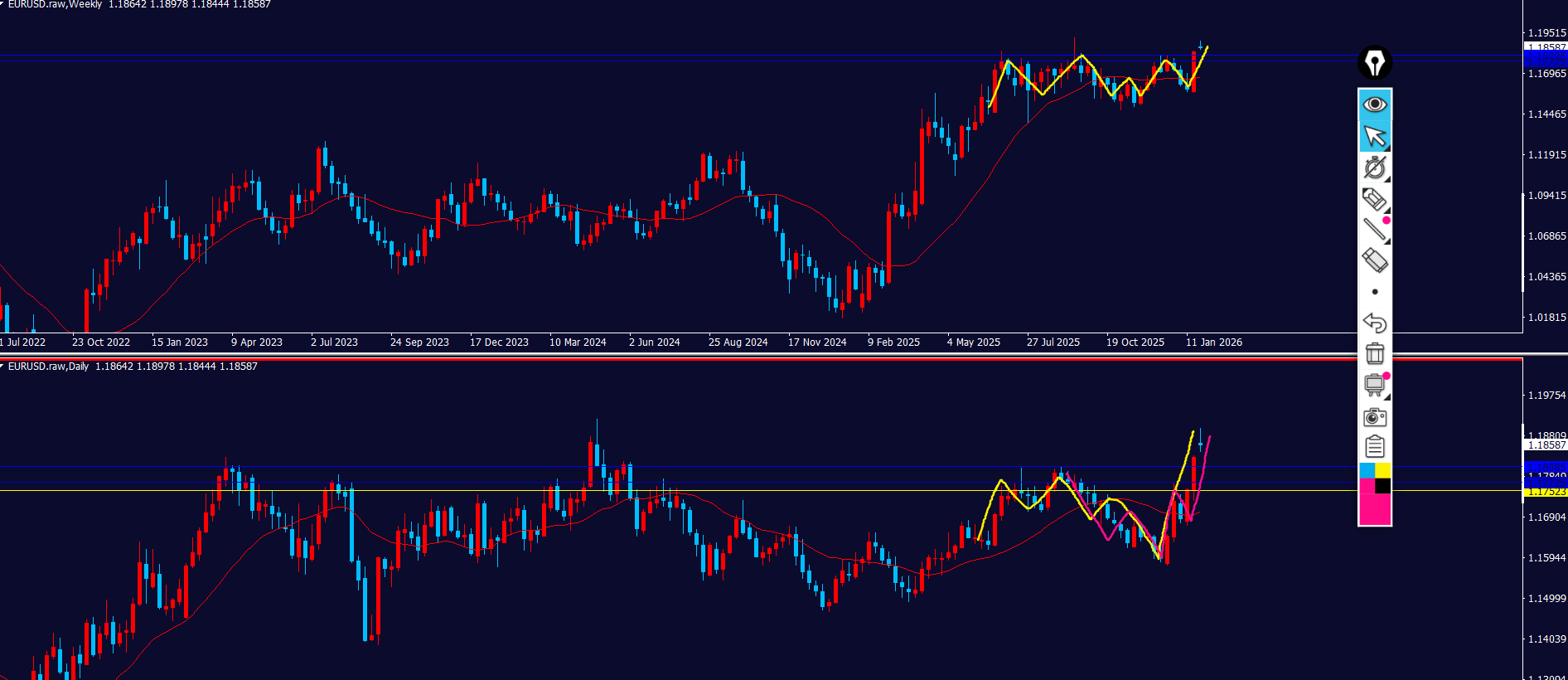The image size is (1568, 680).
Task: Toggle drawing visibility with the eye icon
Action: tap(1375, 104)
